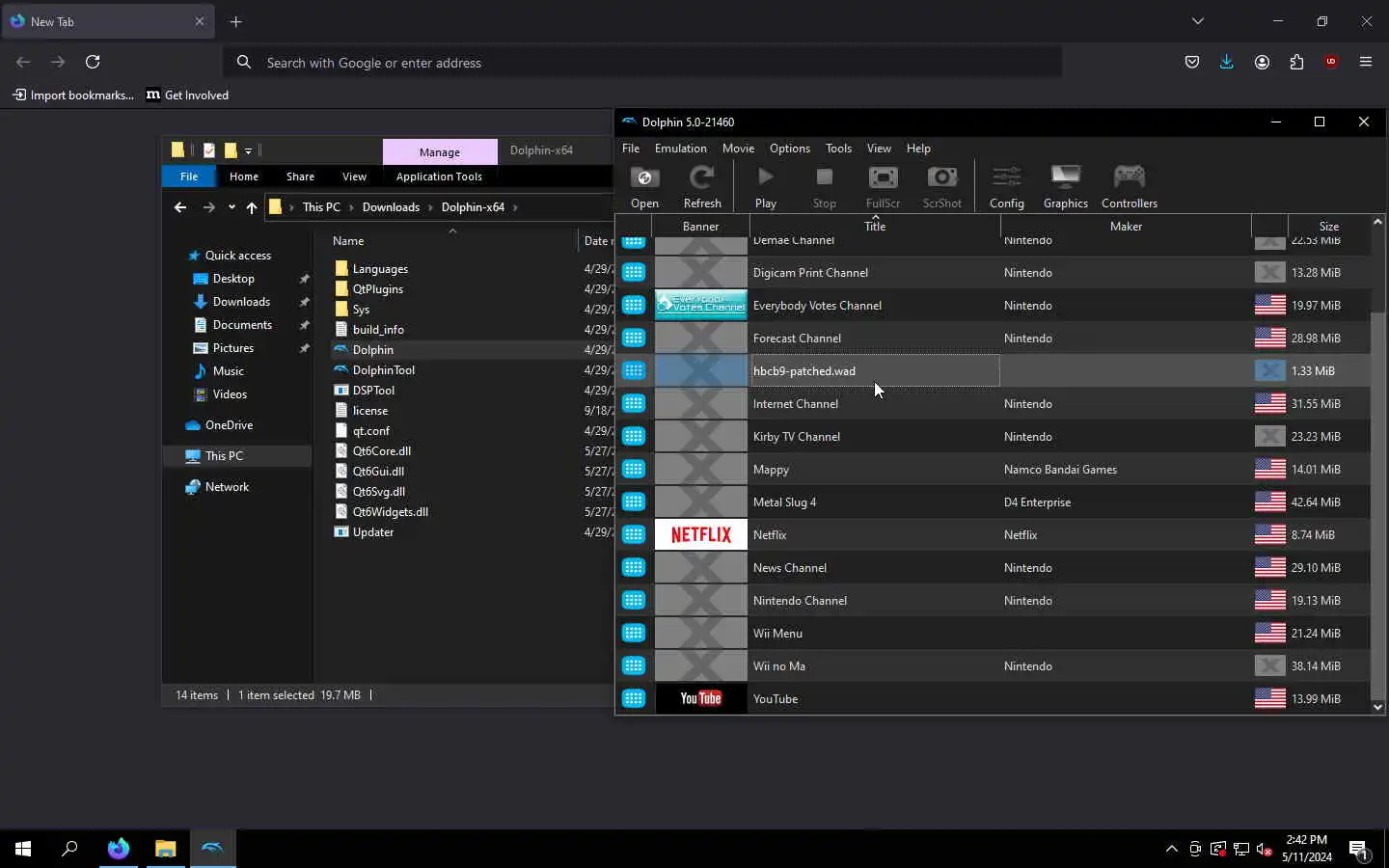Open the Options menu in Dolphin
This screenshot has height=868, width=1389.
coord(790,149)
